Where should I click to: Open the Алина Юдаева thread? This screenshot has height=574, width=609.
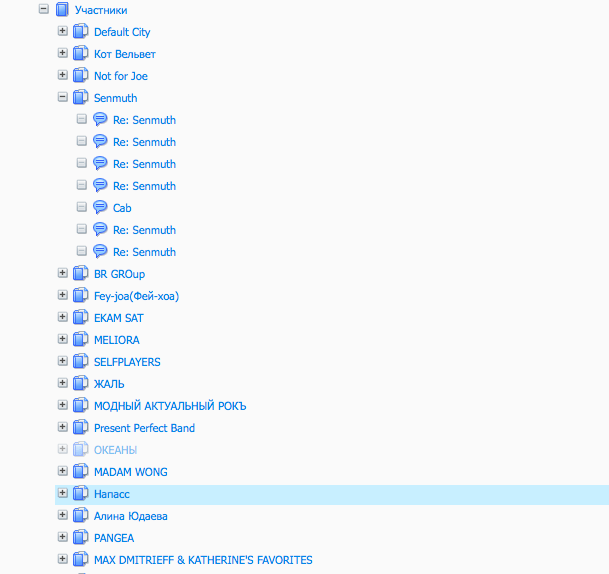pos(130,516)
